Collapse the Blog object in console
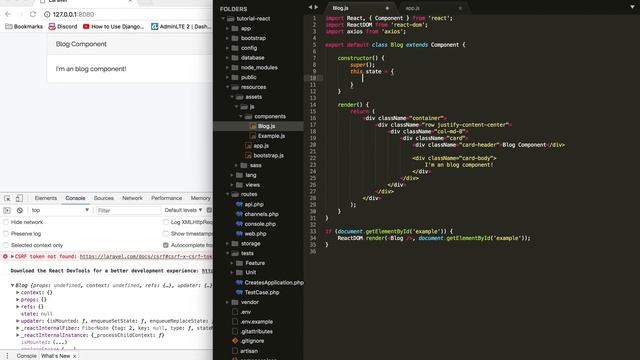Viewport: 640px width, 360px height. [x=13, y=285]
